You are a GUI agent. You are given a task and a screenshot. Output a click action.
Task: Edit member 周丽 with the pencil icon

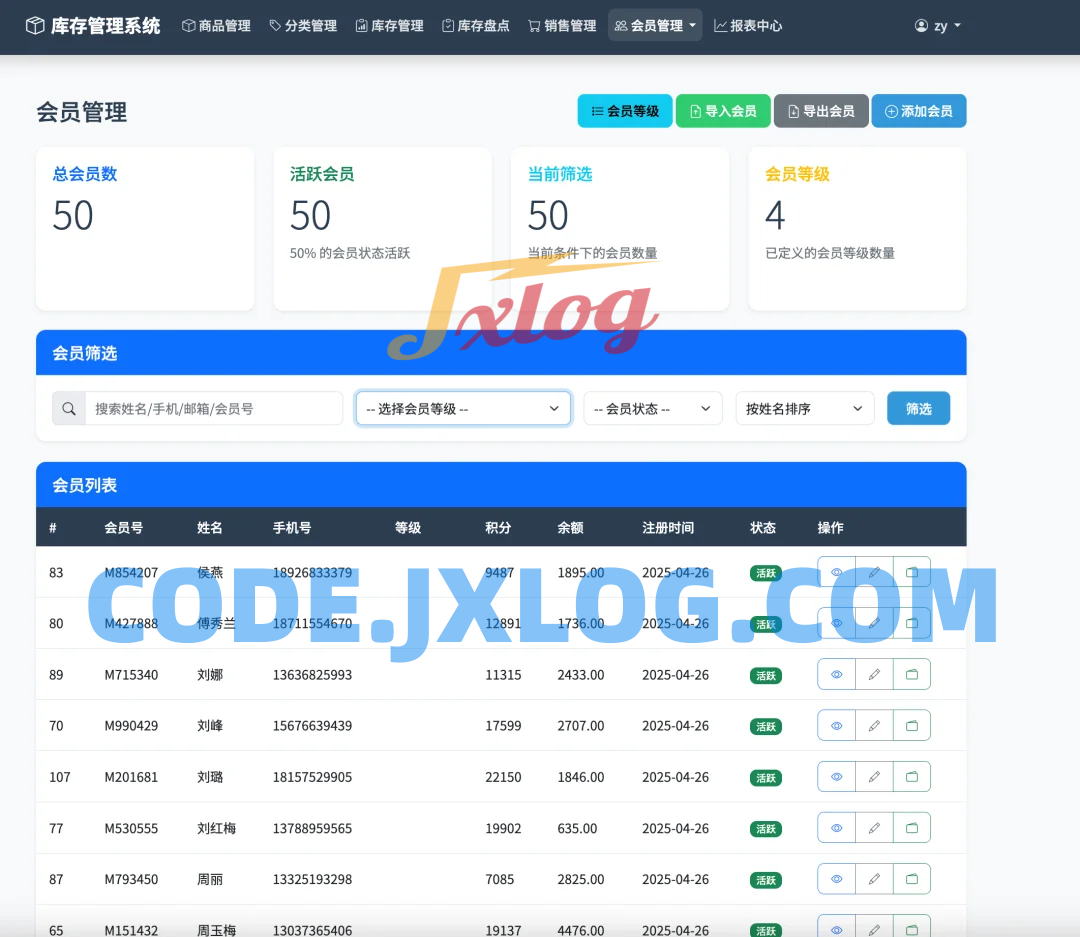(874, 879)
